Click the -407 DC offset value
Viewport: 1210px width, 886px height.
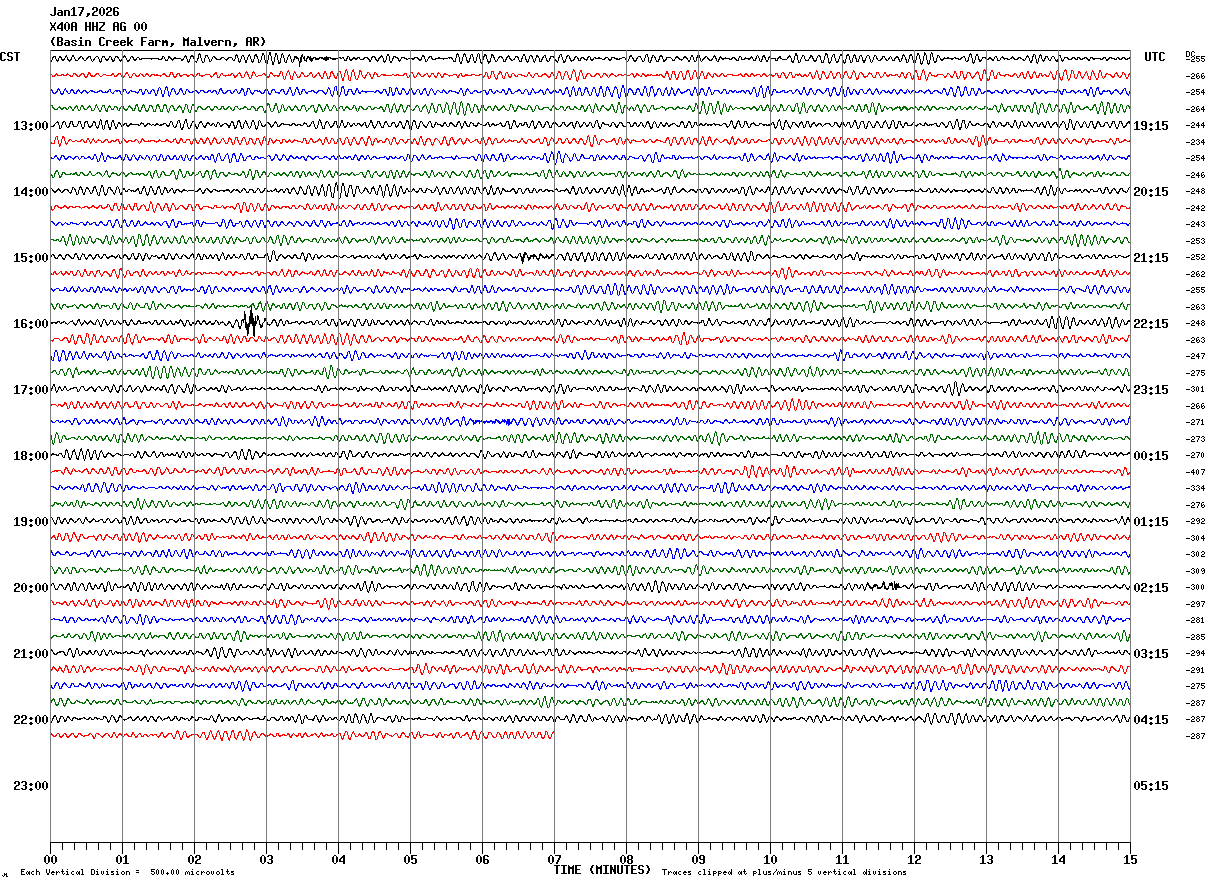pos(1195,471)
